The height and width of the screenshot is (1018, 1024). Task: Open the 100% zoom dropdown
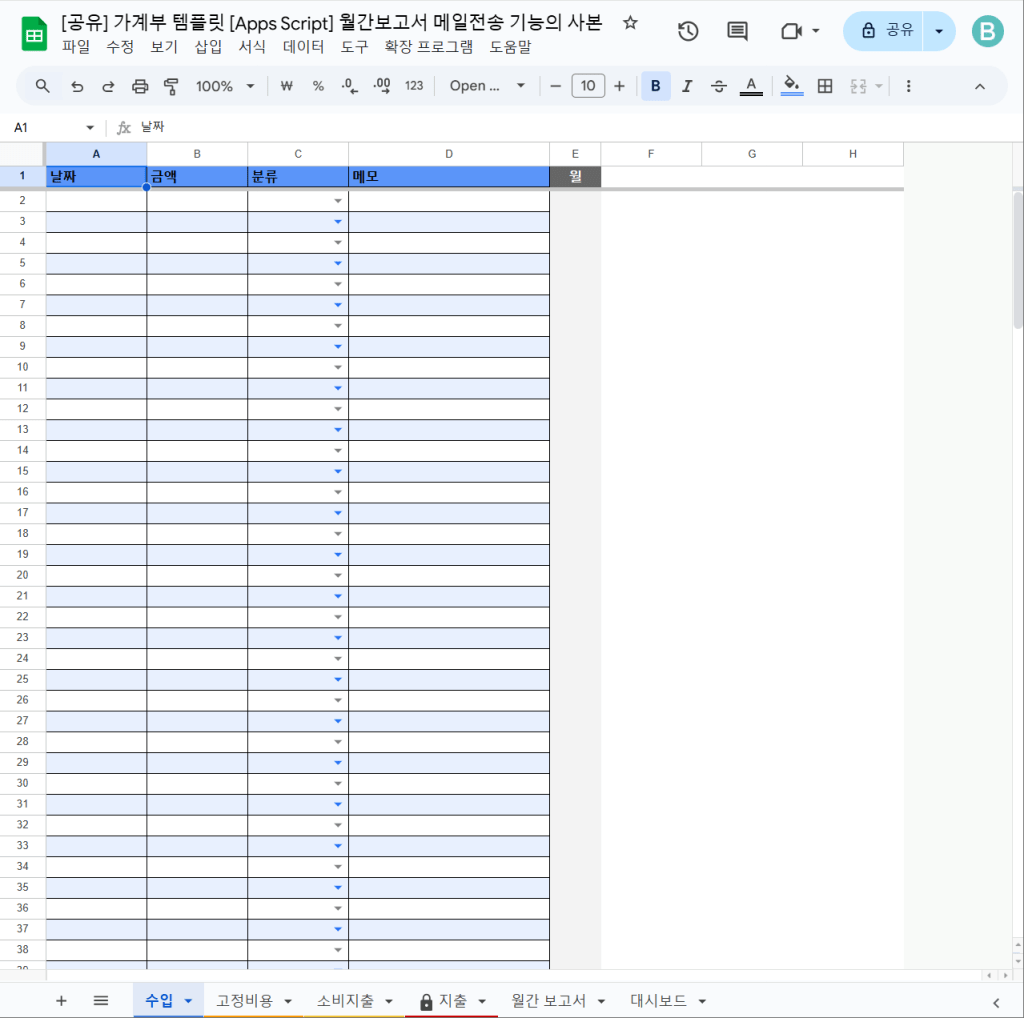225,86
